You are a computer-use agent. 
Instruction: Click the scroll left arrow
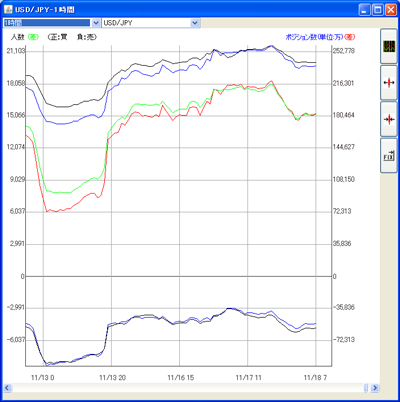point(7,388)
